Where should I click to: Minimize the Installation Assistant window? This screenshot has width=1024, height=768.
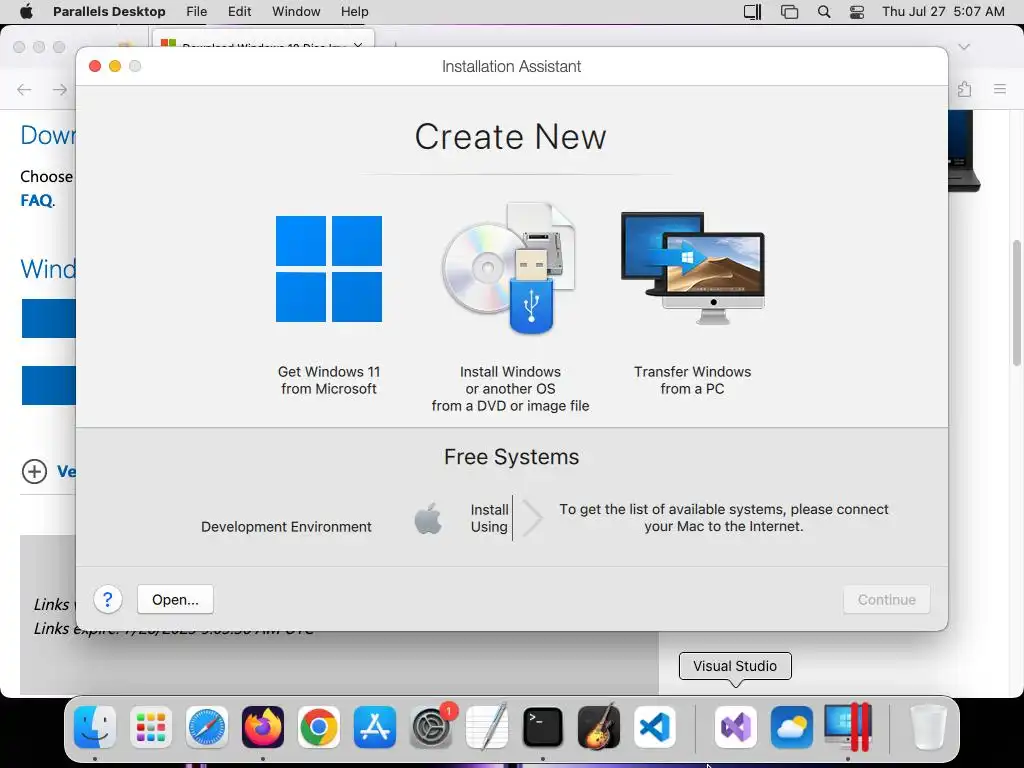pyautogui.click(x=115, y=66)
